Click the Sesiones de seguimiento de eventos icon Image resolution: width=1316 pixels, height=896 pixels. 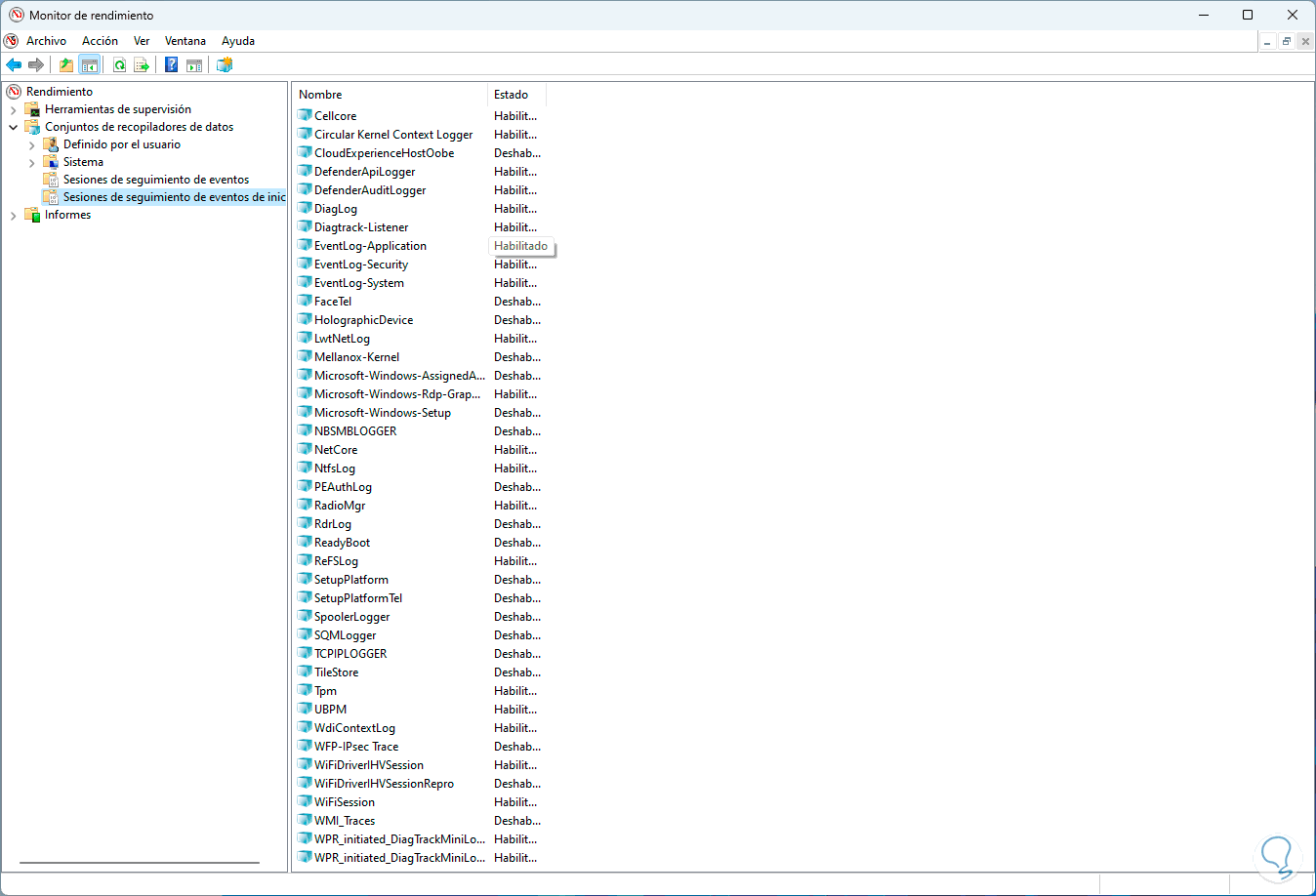tap(51, 180)
